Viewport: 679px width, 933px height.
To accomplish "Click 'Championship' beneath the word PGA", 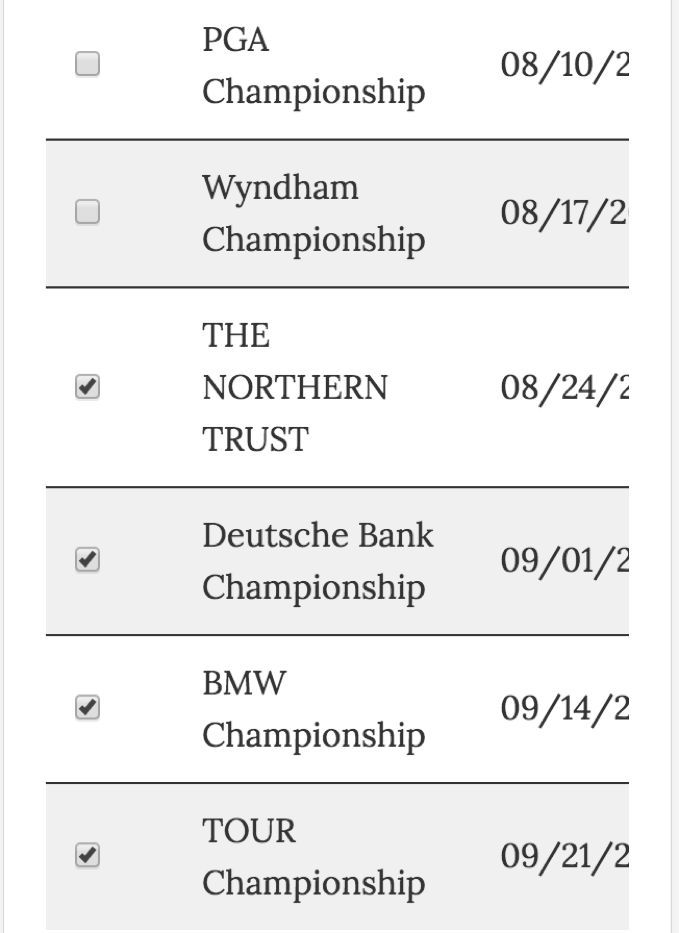I will pos(313,92).
